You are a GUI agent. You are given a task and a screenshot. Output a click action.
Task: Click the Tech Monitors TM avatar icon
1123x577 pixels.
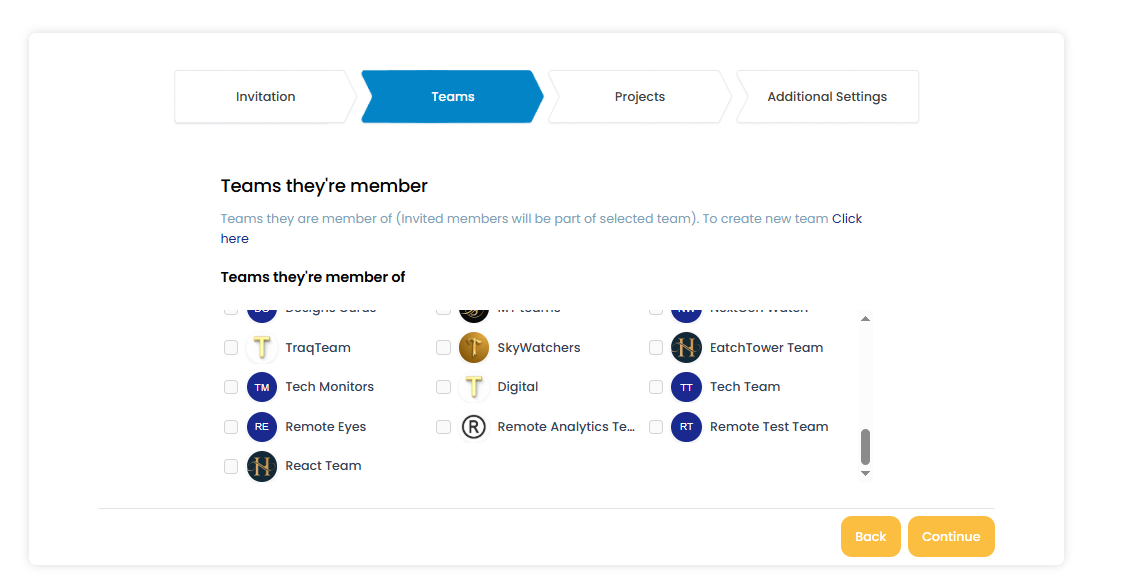pyautogui.click(x=261, y=387)
